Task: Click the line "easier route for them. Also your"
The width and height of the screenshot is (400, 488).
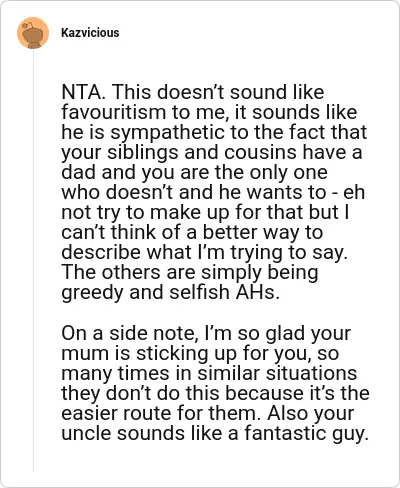Action: pos(207,413)
